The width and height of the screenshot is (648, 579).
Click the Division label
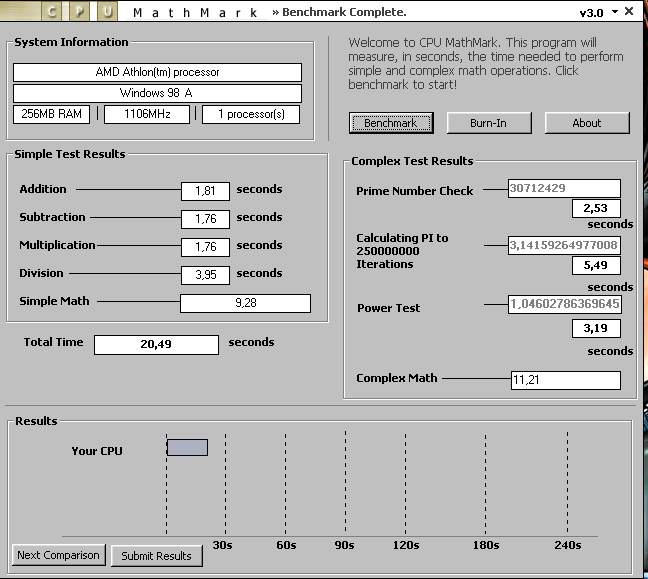click(41, 273)
